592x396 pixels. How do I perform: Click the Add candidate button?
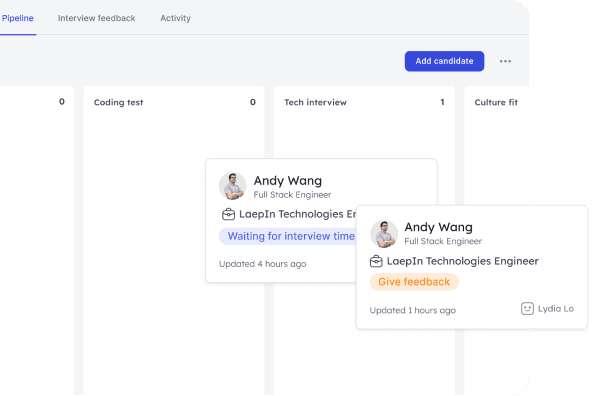444,61
